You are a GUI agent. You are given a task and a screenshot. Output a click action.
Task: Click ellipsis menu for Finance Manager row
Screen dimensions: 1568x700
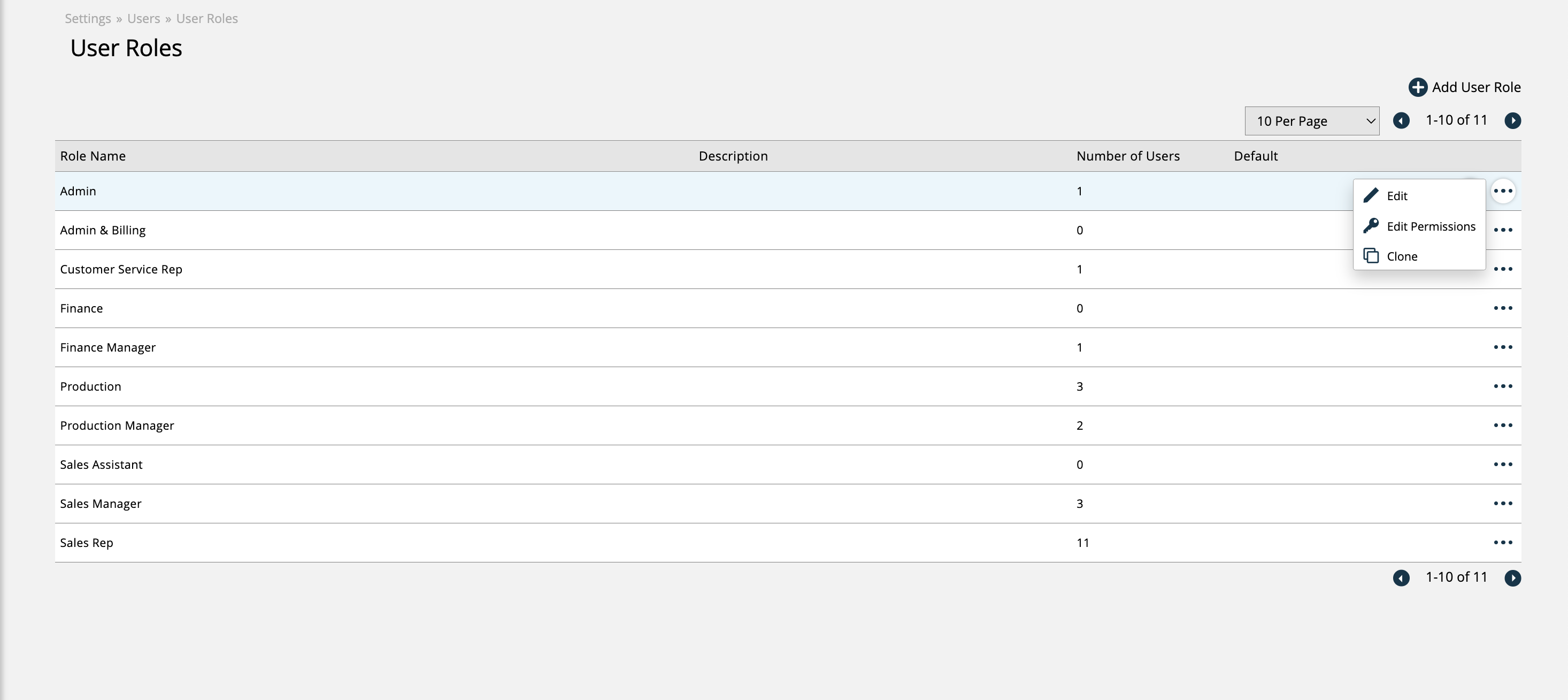coord(1503,347)
